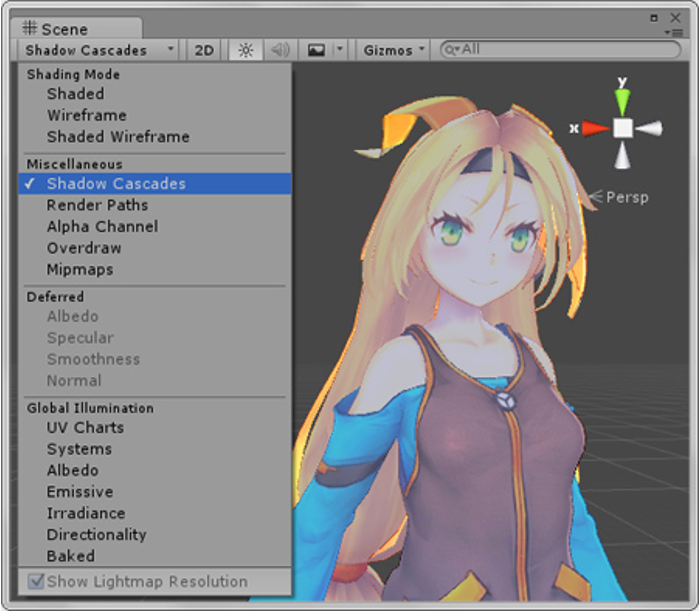Toggle Show Lightmap Resolution checkbox

pos(36,581)
